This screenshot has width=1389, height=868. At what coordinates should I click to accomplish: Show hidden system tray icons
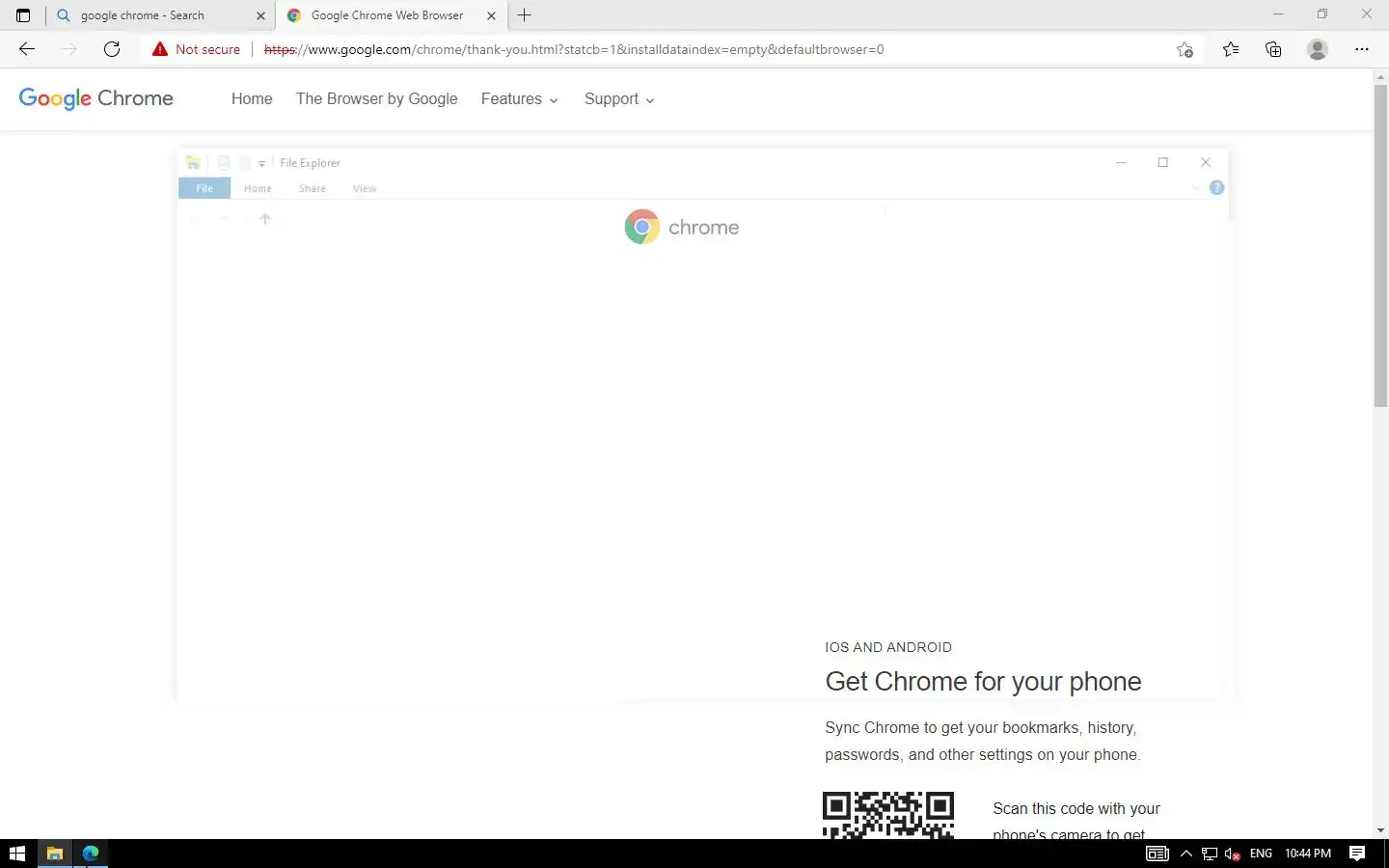(x=1186, y=854)
